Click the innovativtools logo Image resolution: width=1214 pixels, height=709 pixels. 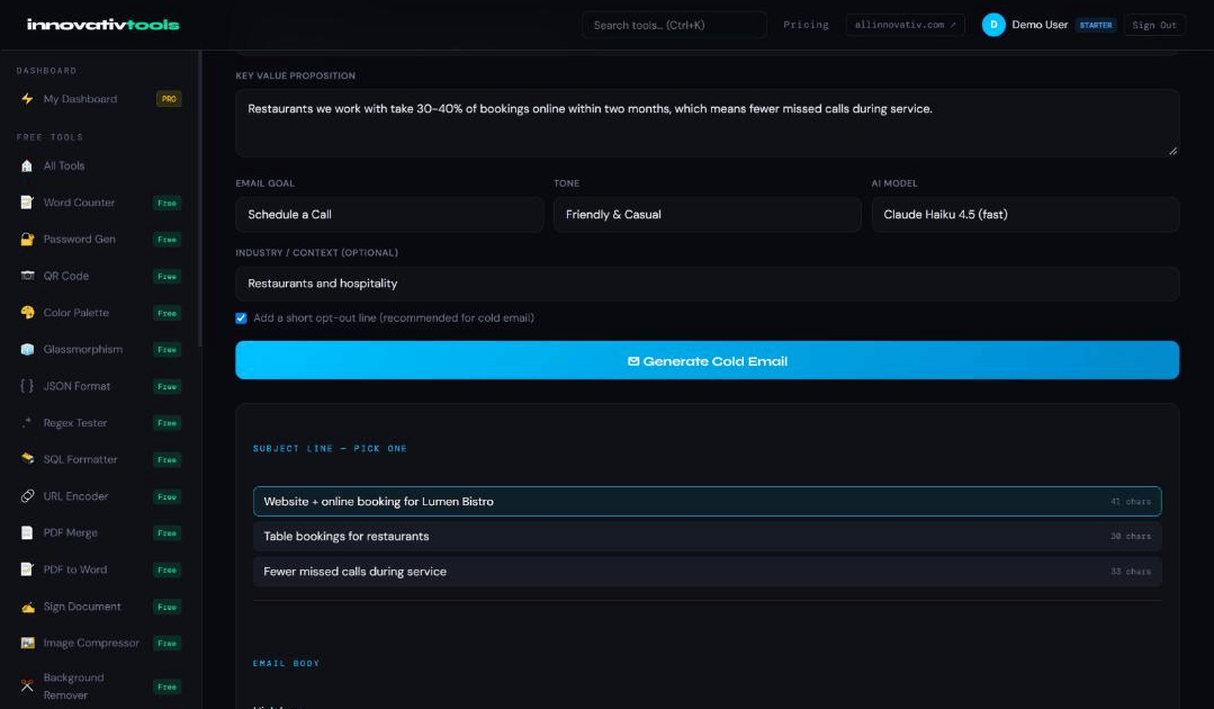(x=103, y=24)
